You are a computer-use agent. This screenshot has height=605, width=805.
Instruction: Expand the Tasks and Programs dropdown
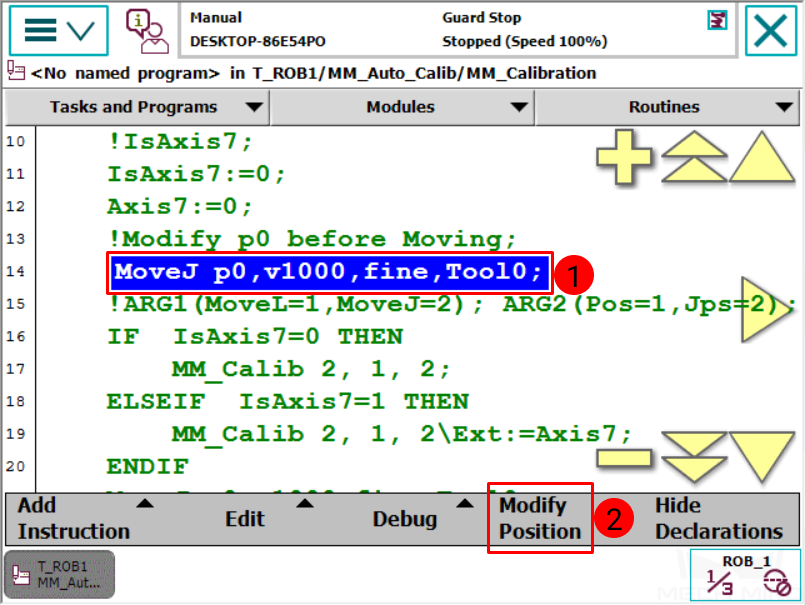tap(137, 107)
